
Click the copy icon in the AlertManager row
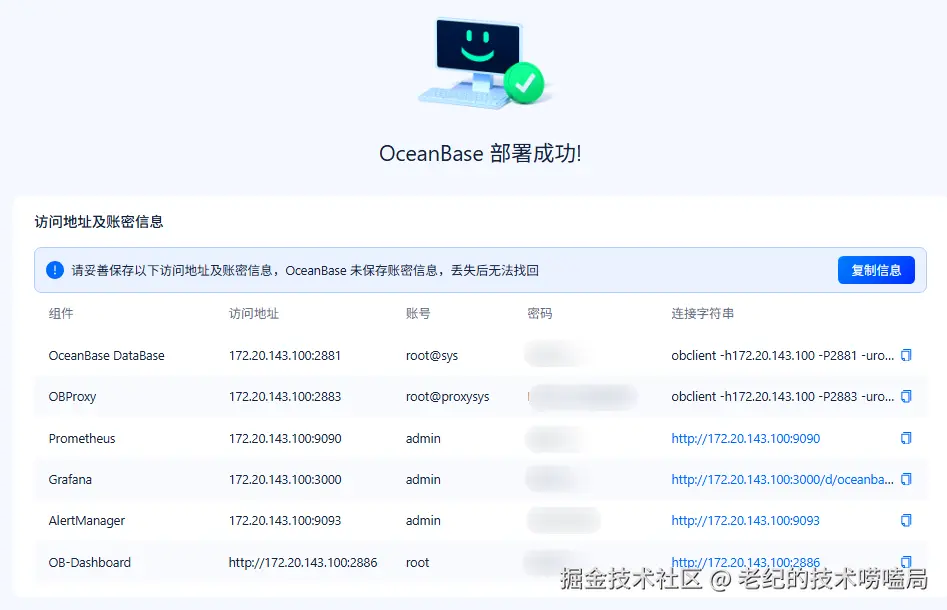906,520
